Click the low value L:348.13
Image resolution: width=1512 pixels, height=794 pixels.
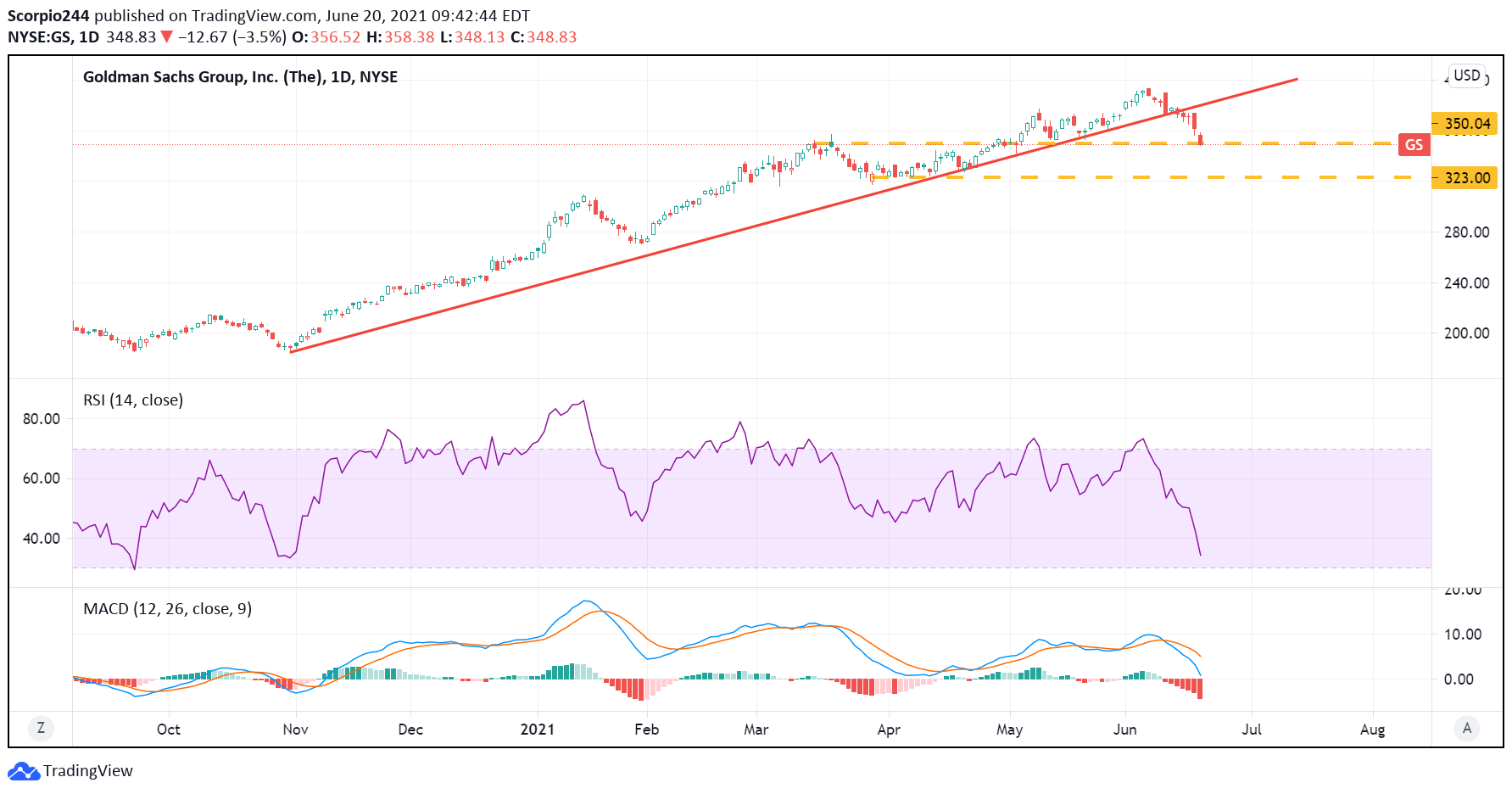click(472, 37)
